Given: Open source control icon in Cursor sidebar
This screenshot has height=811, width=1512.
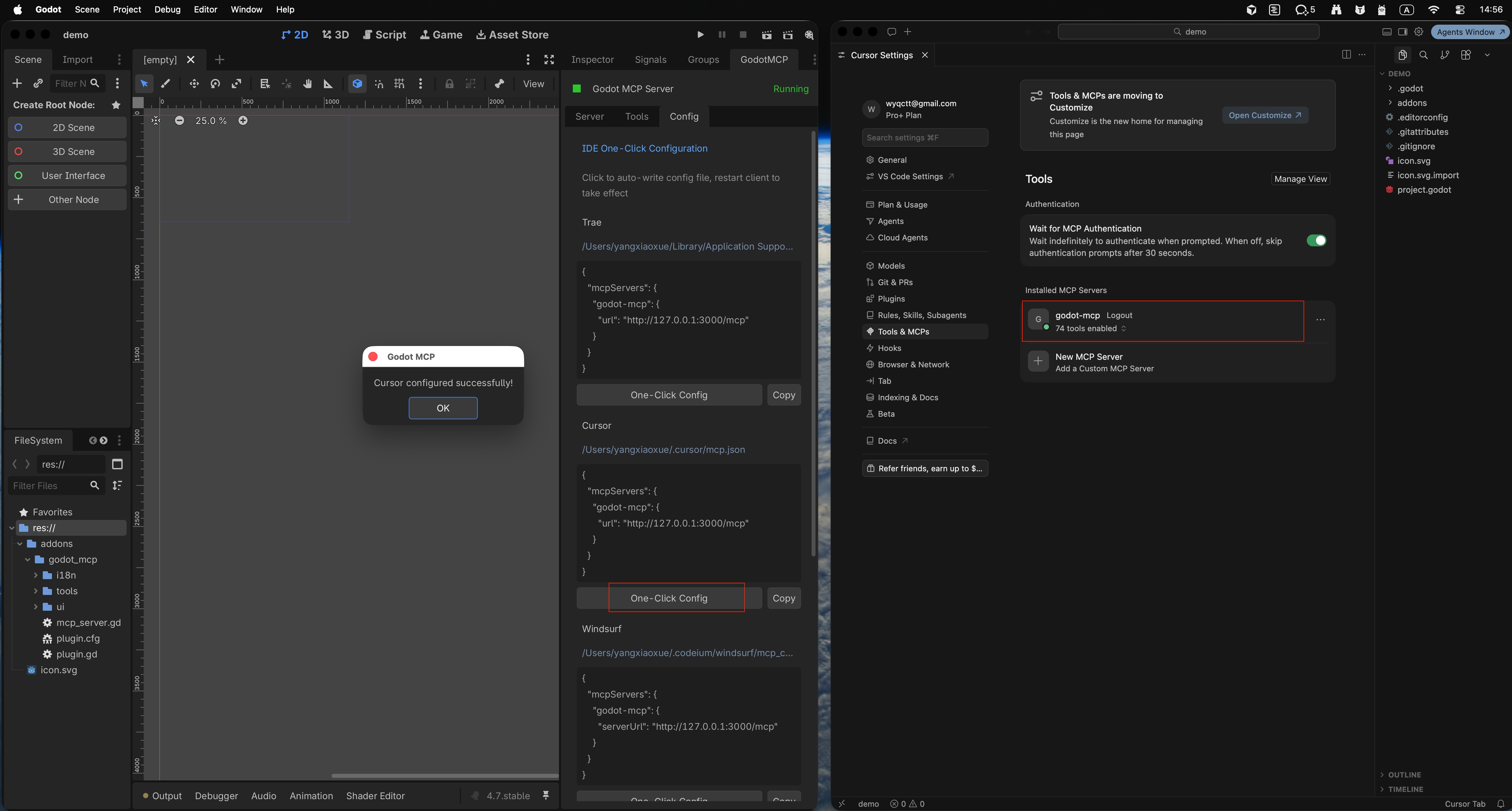Looking at the screenshot, I should (x=1445, y=55).
